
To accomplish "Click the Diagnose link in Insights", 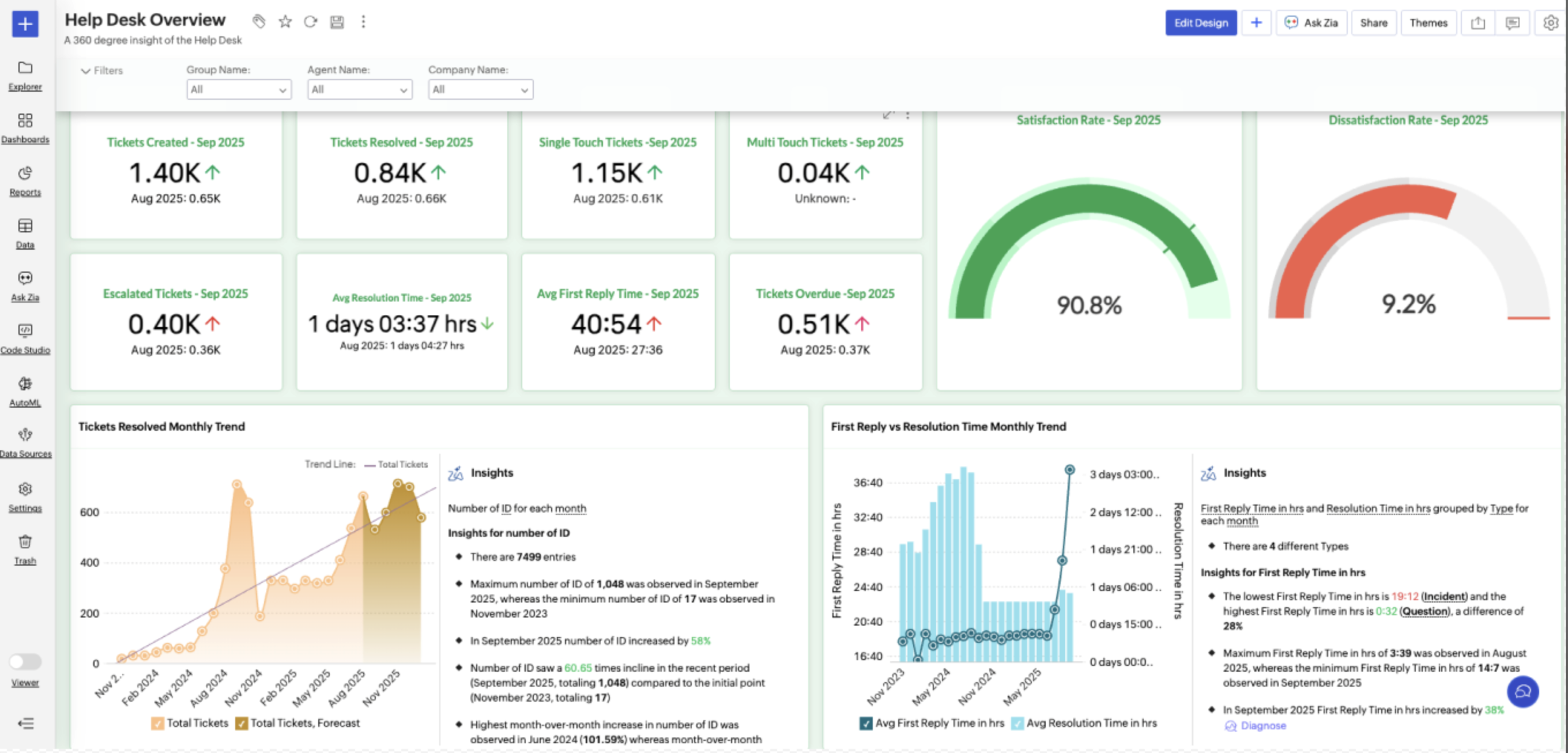I will [1262, 725].
